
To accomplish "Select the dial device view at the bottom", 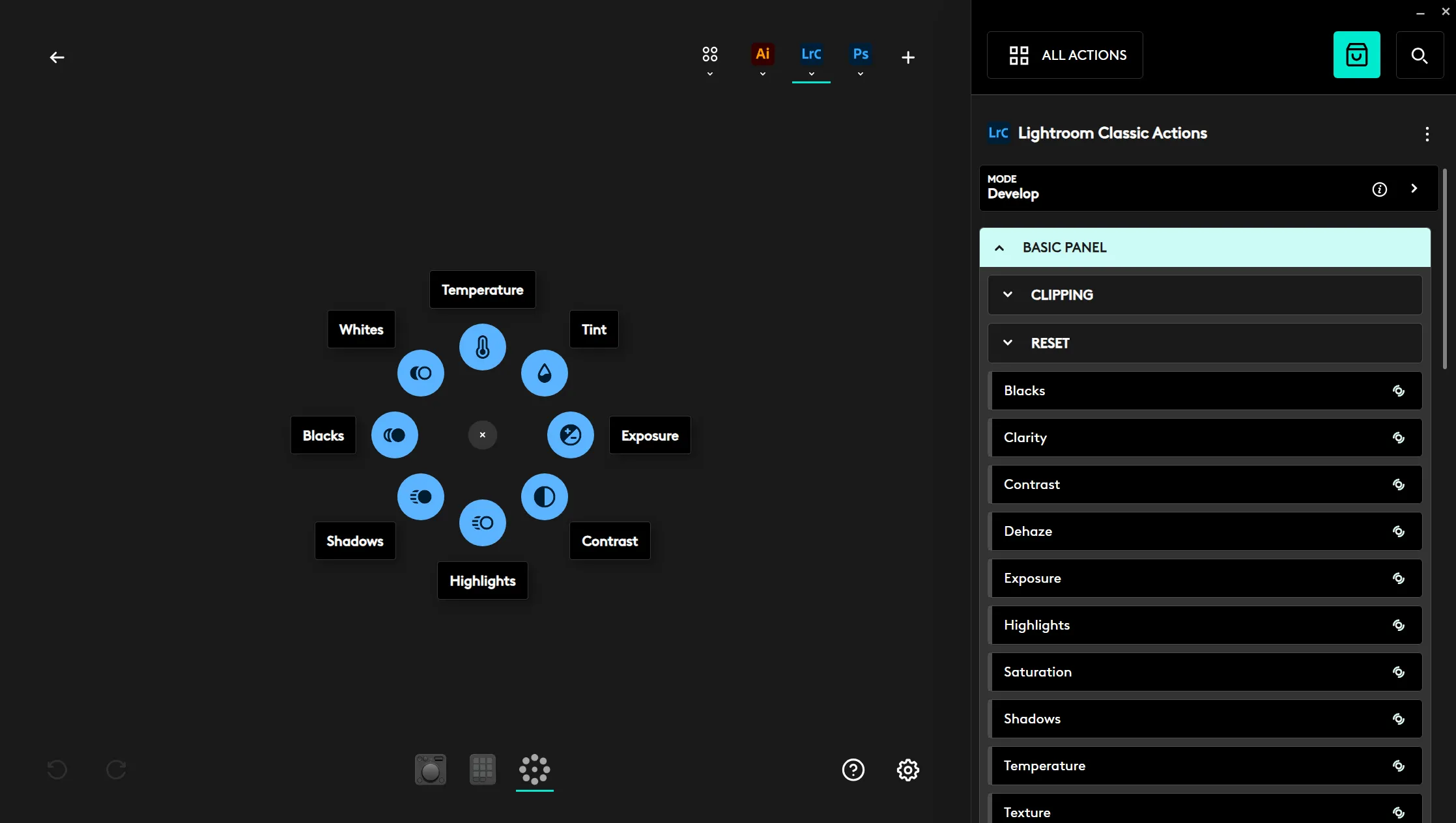I will tap(430, 770).
